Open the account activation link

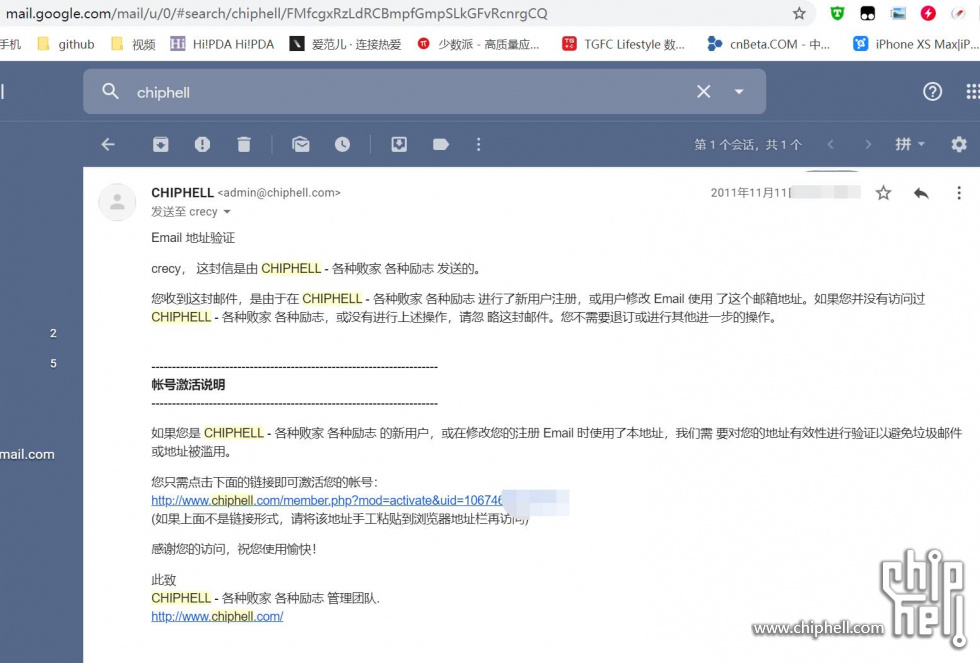[327, 500]
